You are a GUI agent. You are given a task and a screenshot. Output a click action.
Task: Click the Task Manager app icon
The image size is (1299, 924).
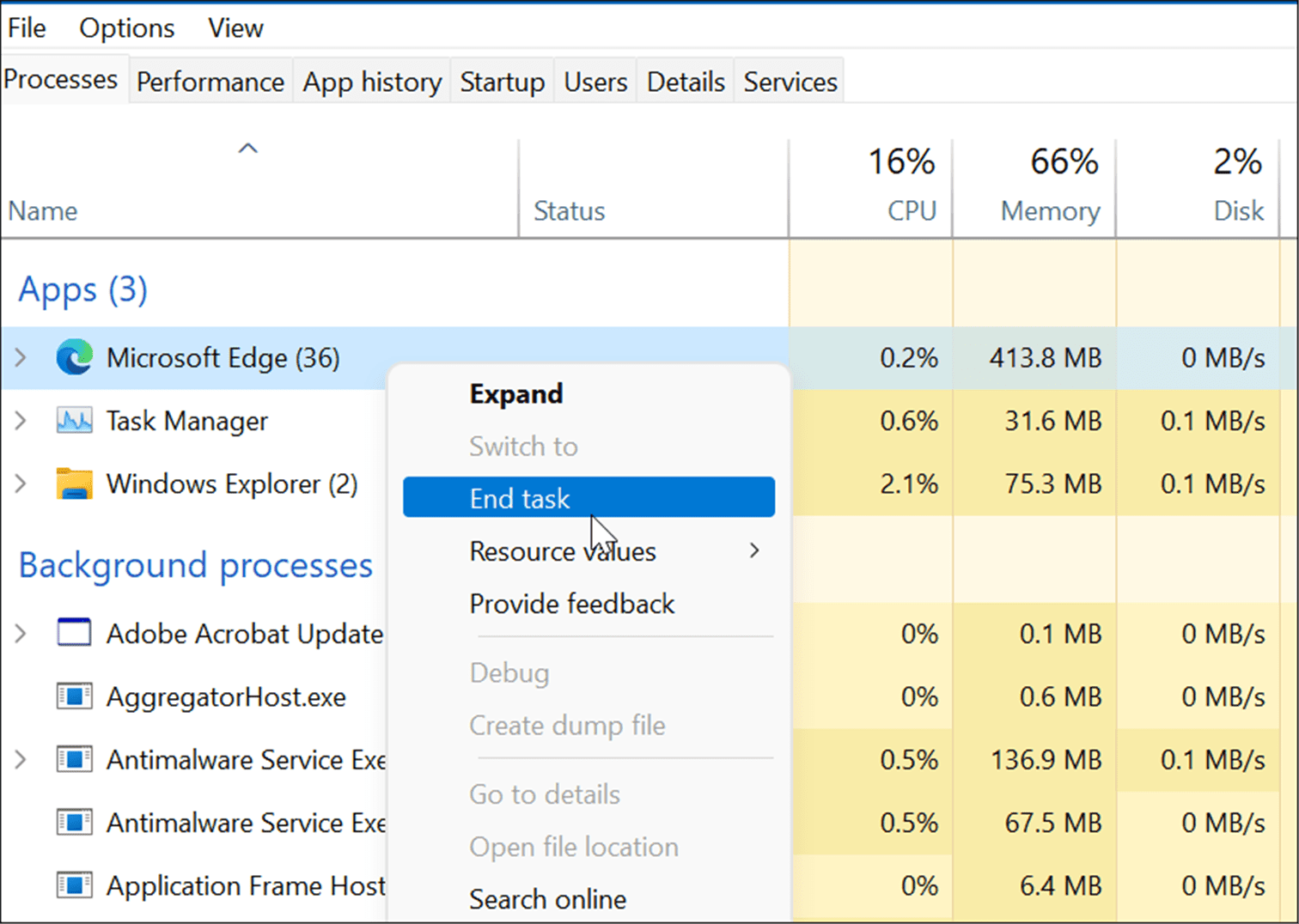tap(74, 421)
